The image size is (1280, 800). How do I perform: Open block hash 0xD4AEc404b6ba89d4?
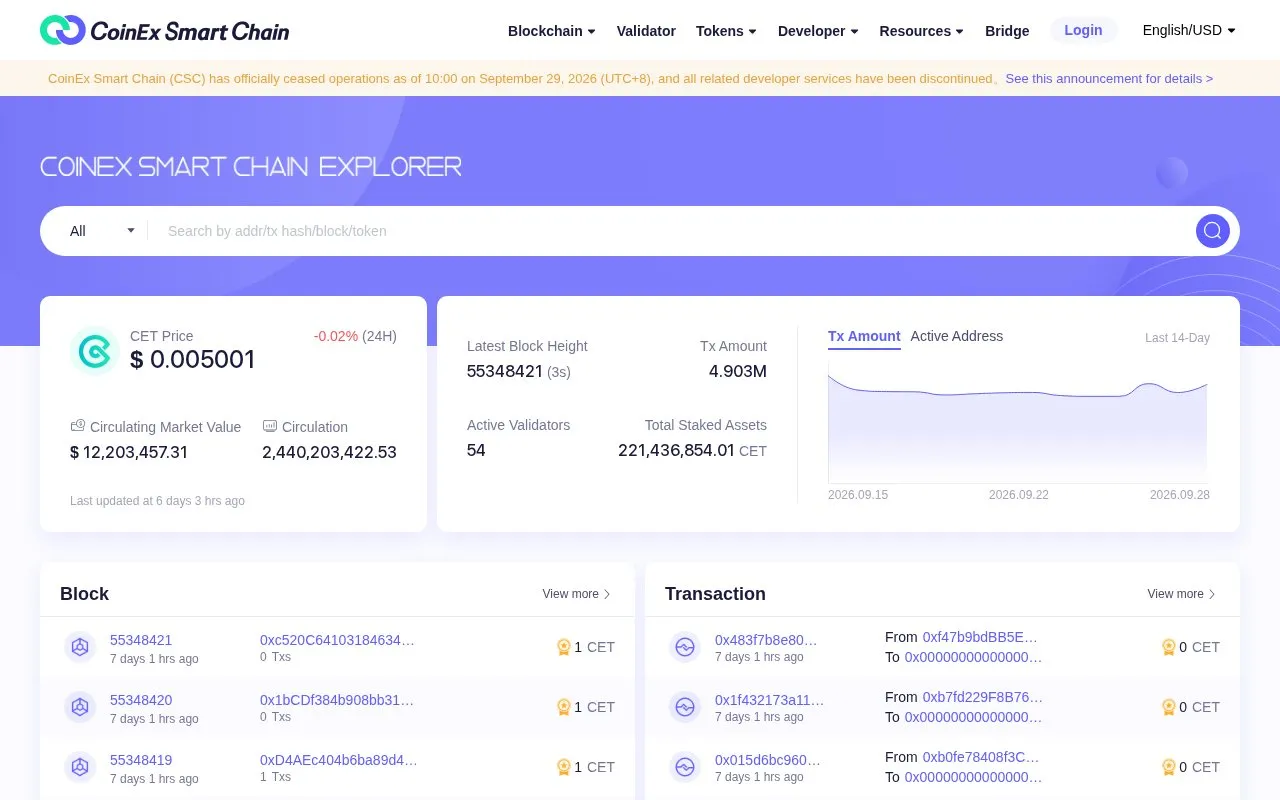[x=339, y=760]
